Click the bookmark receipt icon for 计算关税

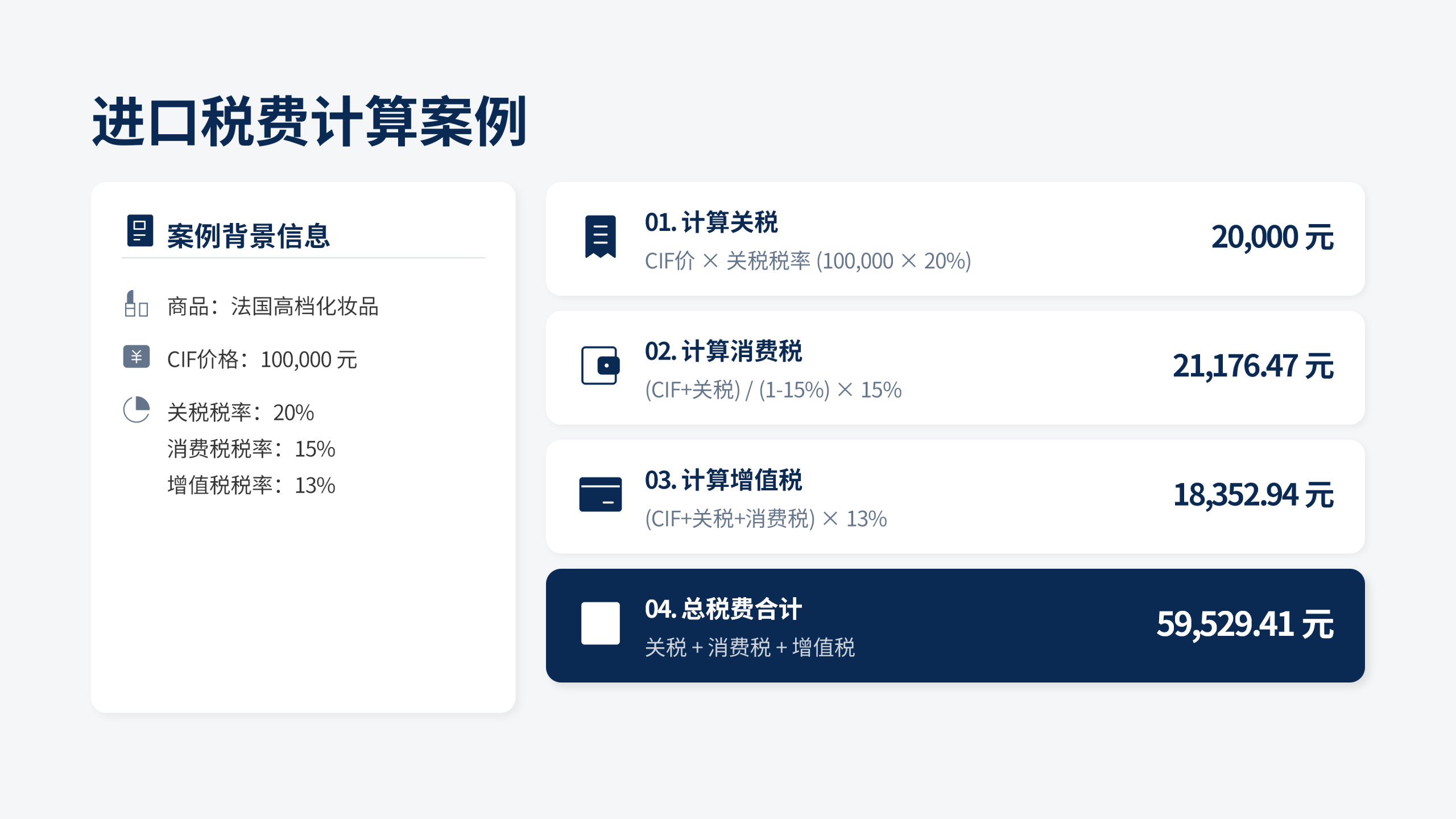(600, 237)
